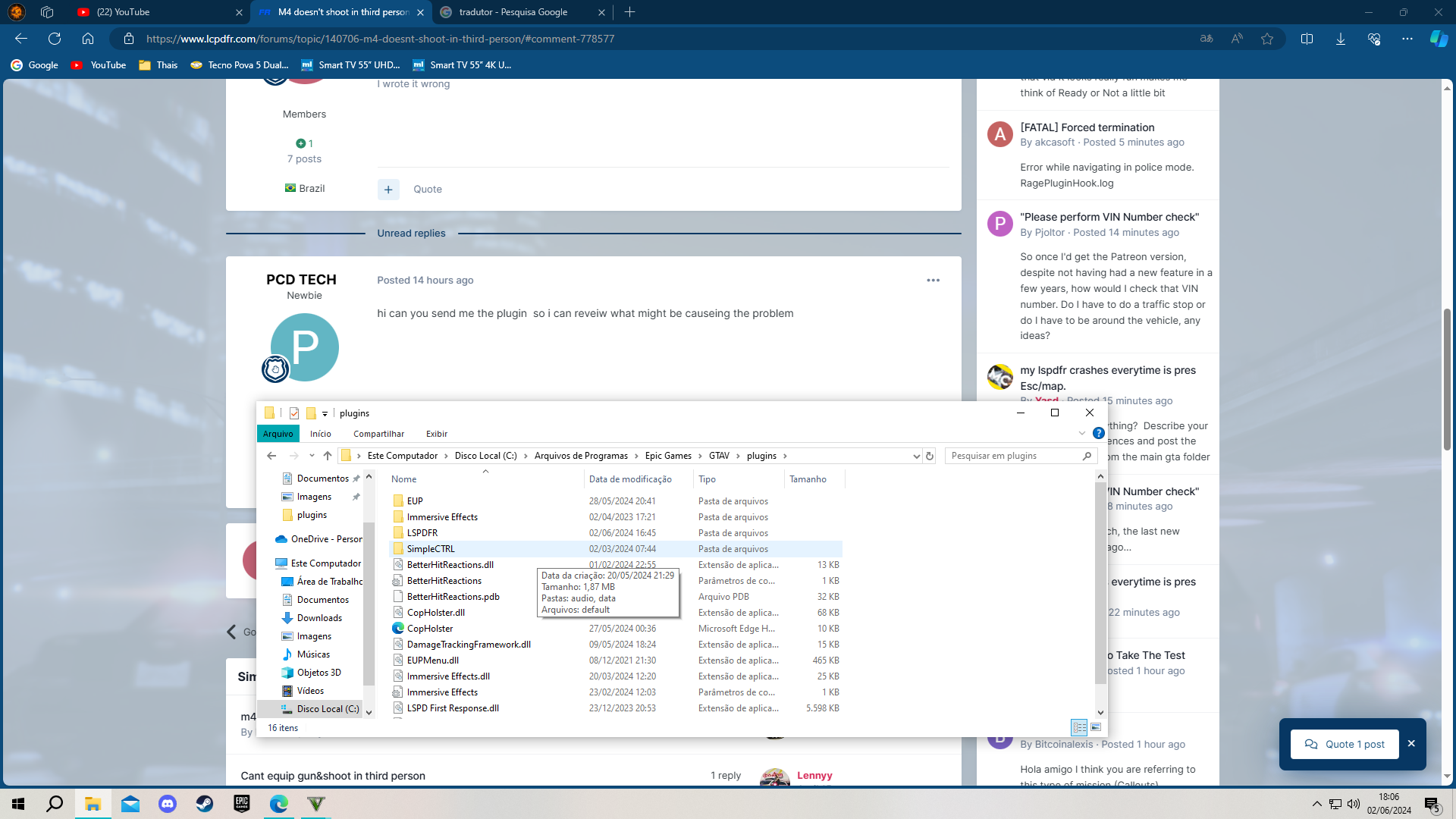The width and height of the screenshot is (1456, 819).
Task: Switch to large icons view toggle
Action: [x=1096, y=727]
